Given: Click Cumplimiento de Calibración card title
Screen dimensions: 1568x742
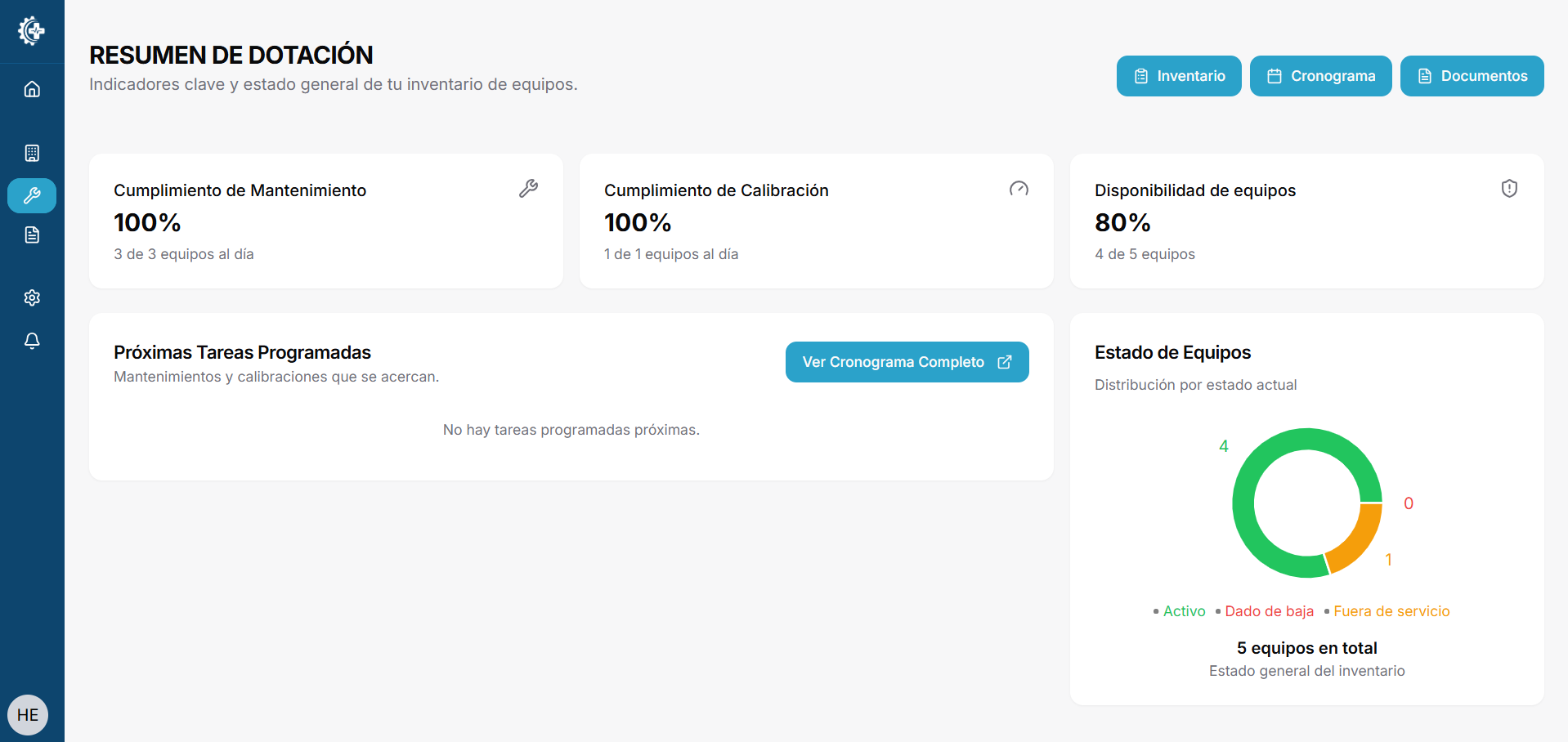Looking at the screenshot, I should click(716, 190).
